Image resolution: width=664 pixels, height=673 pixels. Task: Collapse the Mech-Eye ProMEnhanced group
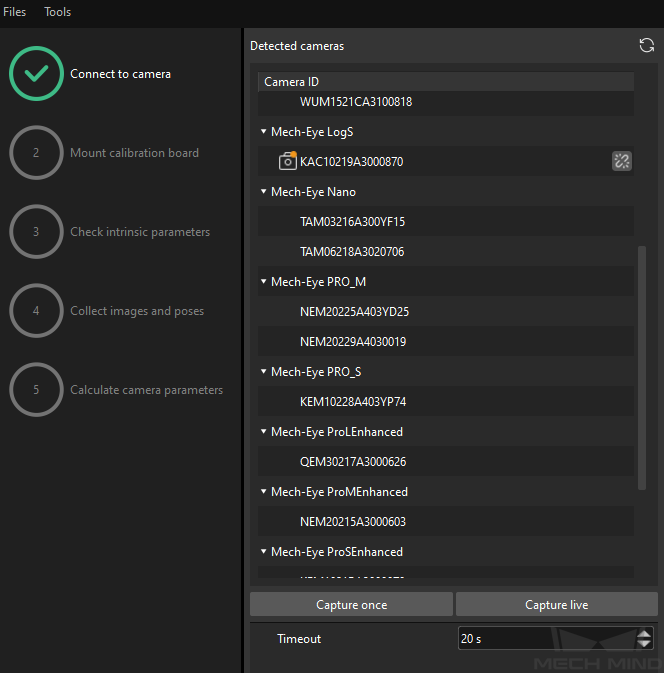pos(264,491)
